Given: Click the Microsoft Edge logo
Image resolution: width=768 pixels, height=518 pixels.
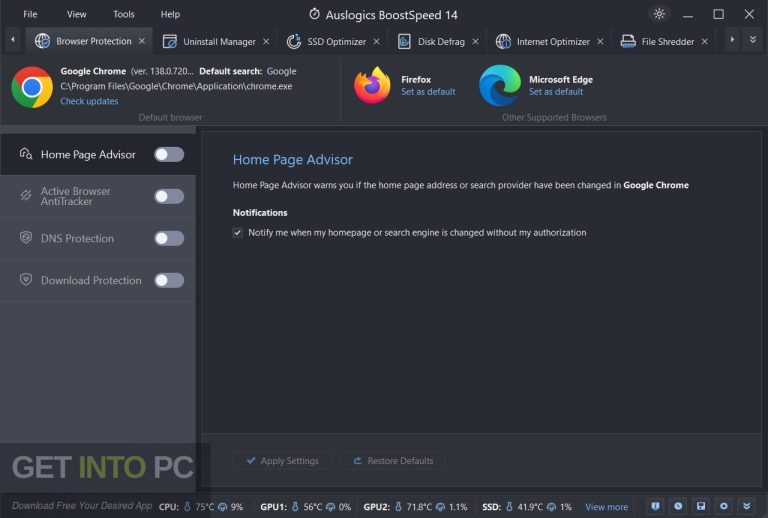Looking at the screenshot, I should 500,85.
